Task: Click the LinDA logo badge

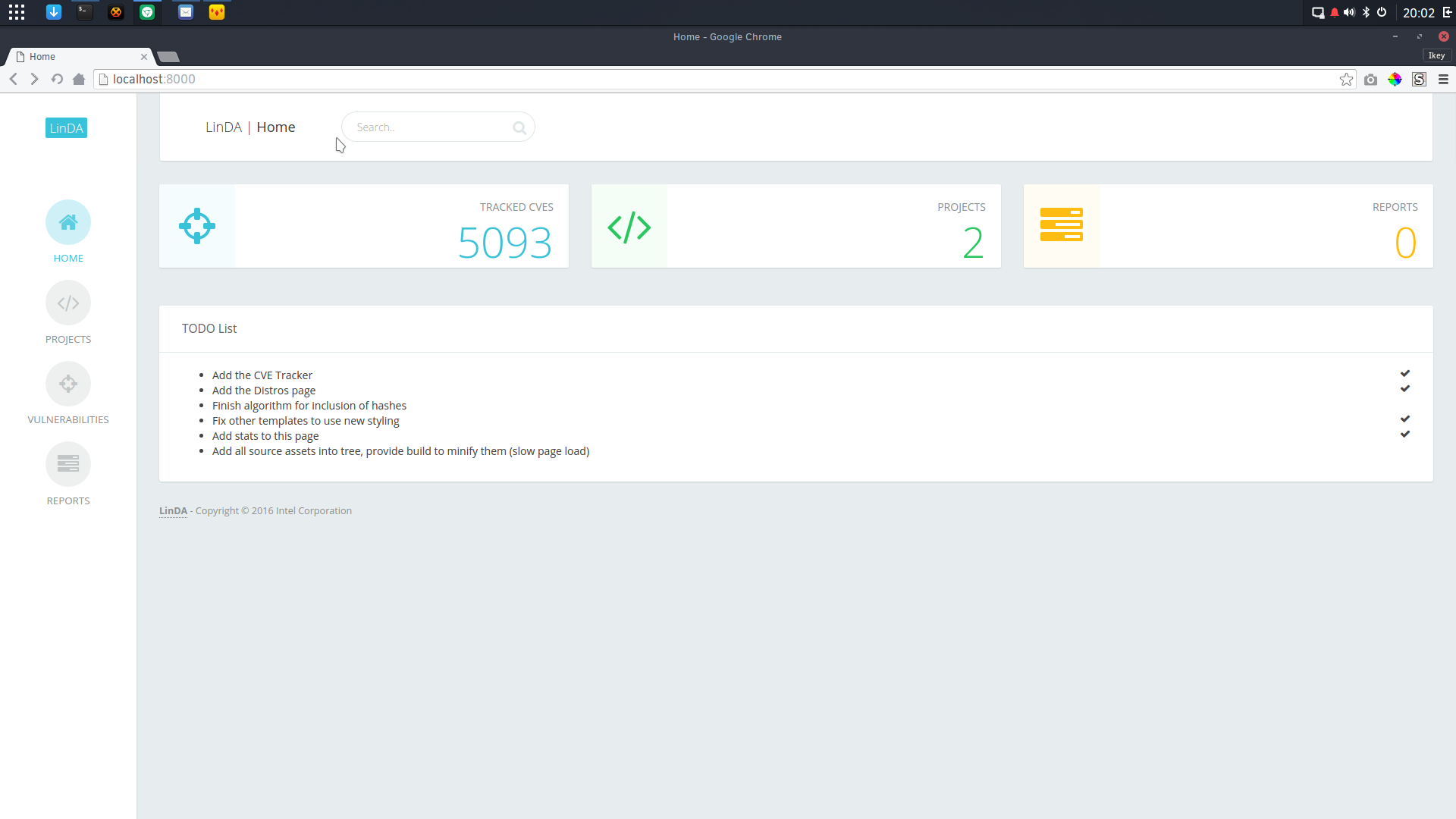Action: click(66, 128)
